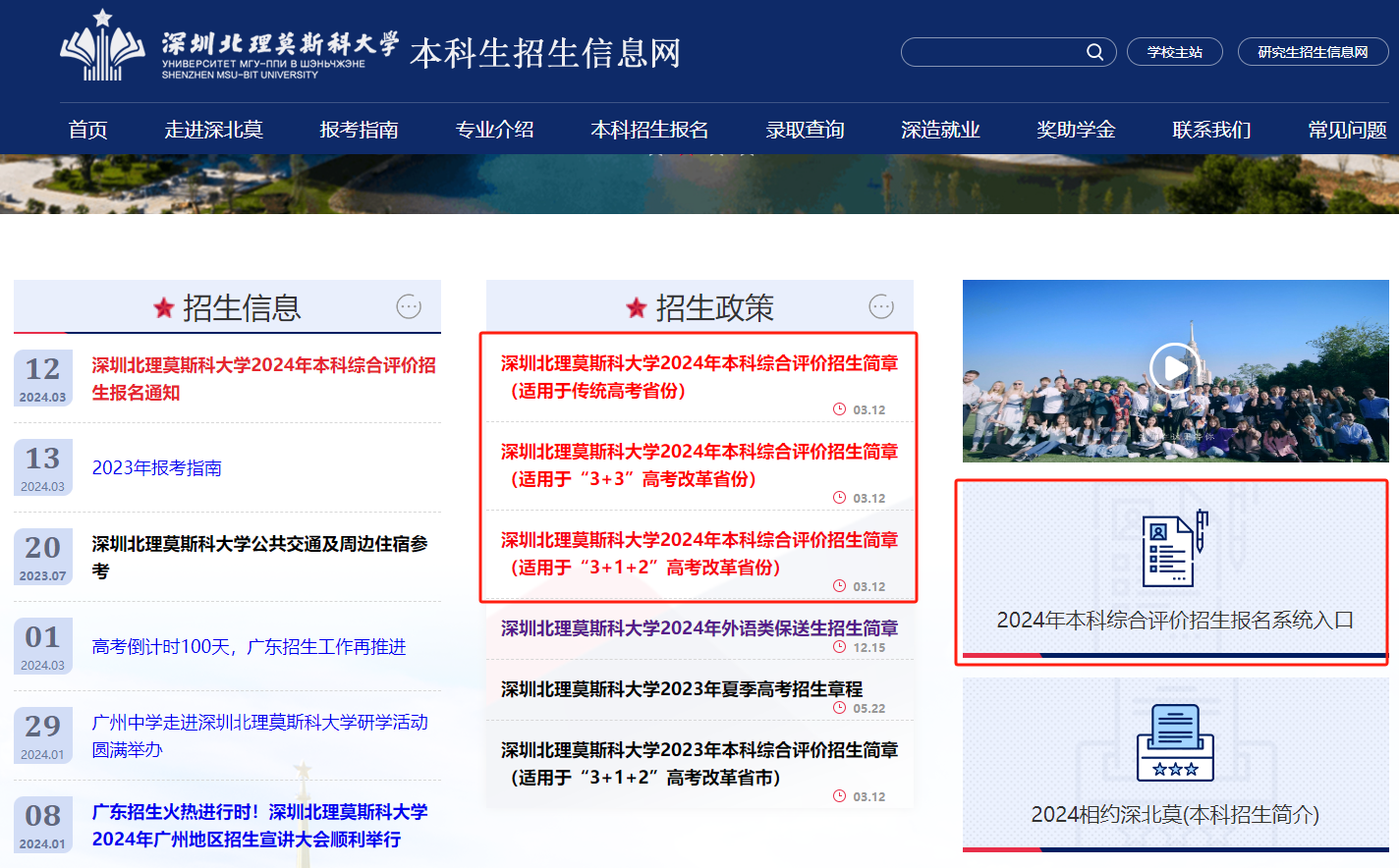The height and width of the screenshot is (868, 1399).
Task: Open the 专业介绍 menu
Action: 494,130
